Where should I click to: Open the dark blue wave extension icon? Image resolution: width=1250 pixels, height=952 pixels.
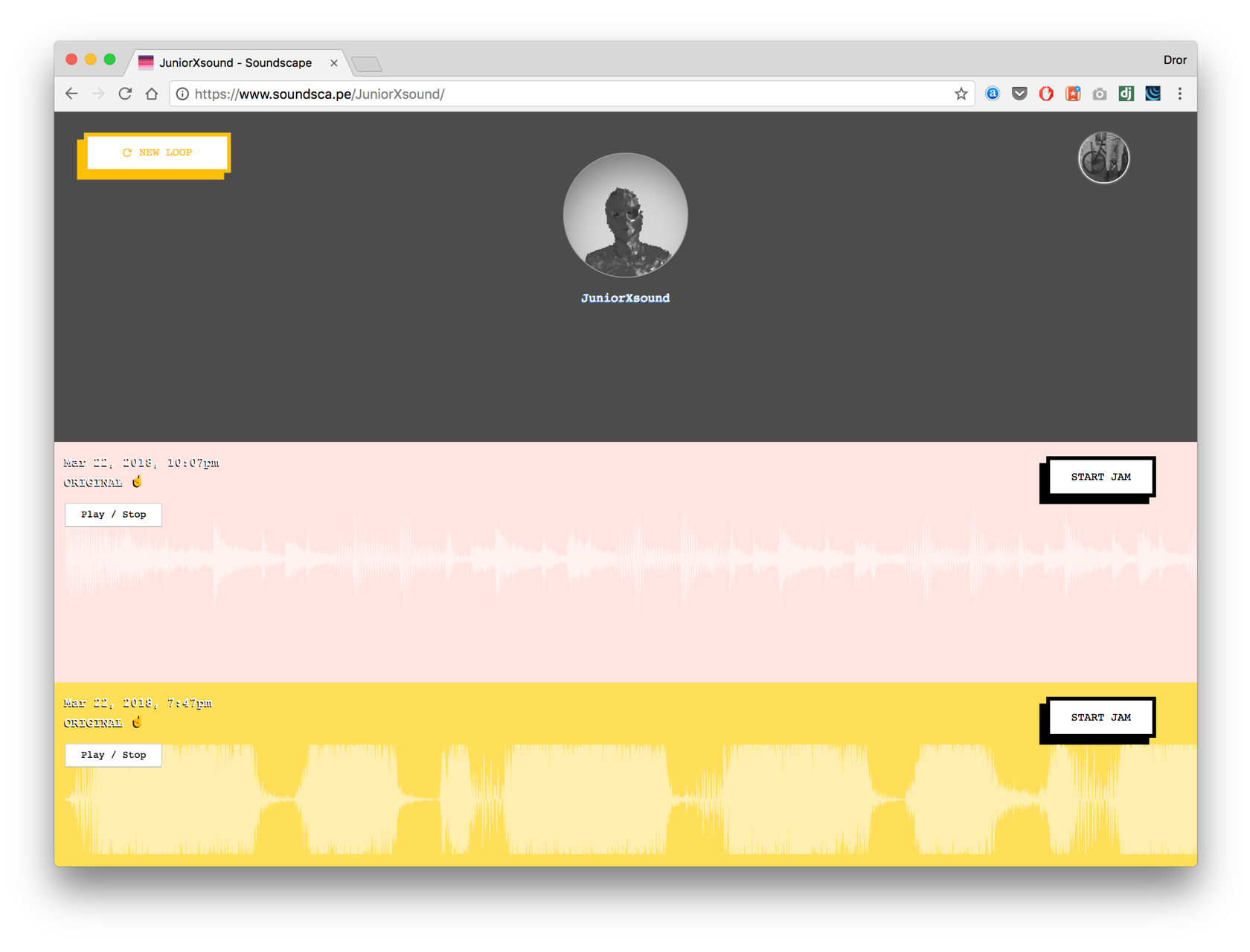click(1153, 94)
